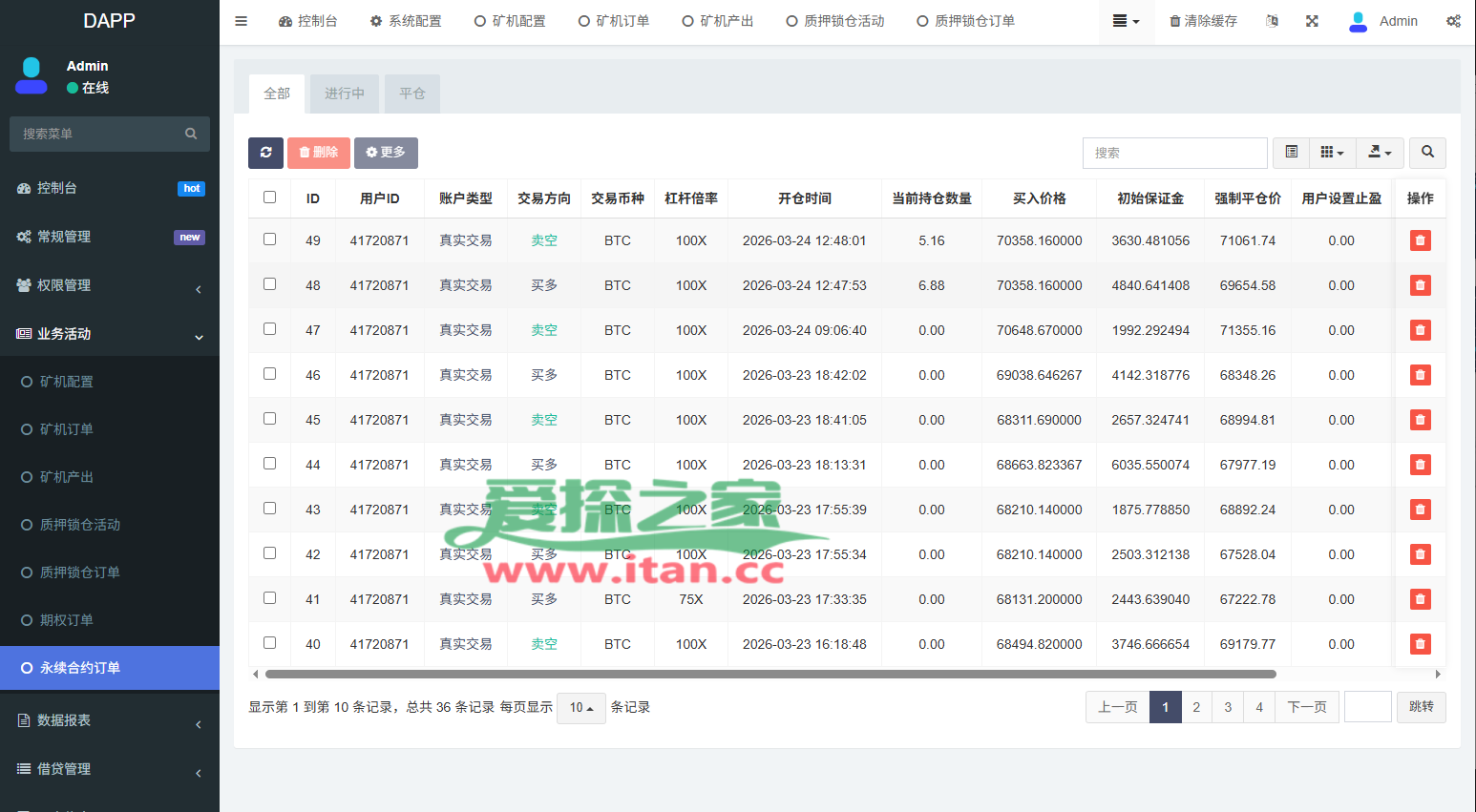The width and height of the screenshot is (1476, 812).
Task: Click the fullscreen toggle icon
Action: point(1312,21)
